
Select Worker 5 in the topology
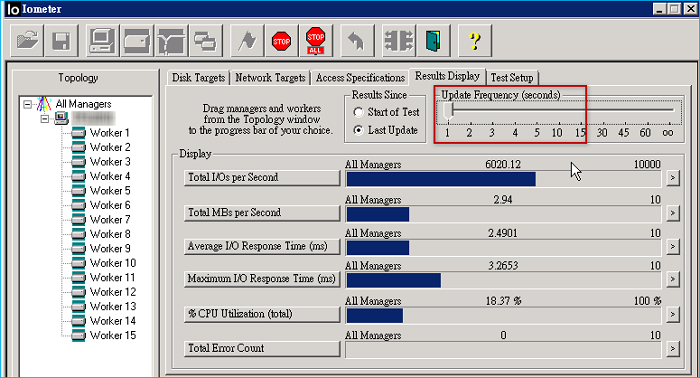pos(110,191)
